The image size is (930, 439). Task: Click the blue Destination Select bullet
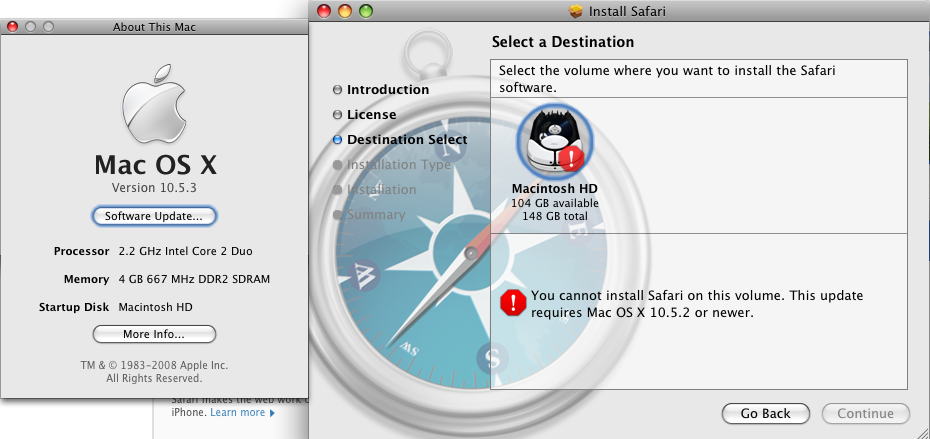click(337, 140)
